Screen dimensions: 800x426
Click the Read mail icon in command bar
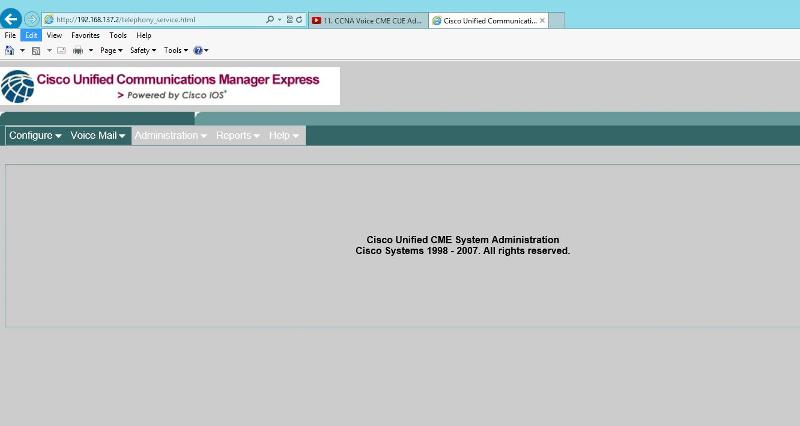click(61, 51)
